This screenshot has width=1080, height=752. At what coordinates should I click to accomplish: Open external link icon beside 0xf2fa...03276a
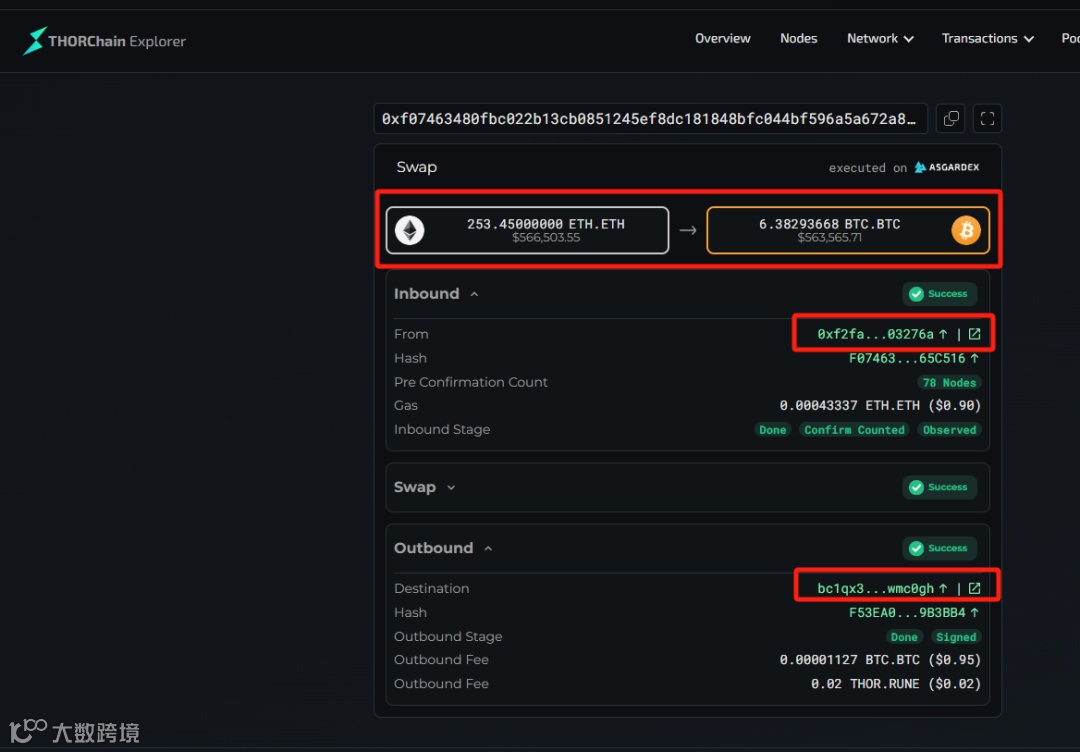click(975, 334)
